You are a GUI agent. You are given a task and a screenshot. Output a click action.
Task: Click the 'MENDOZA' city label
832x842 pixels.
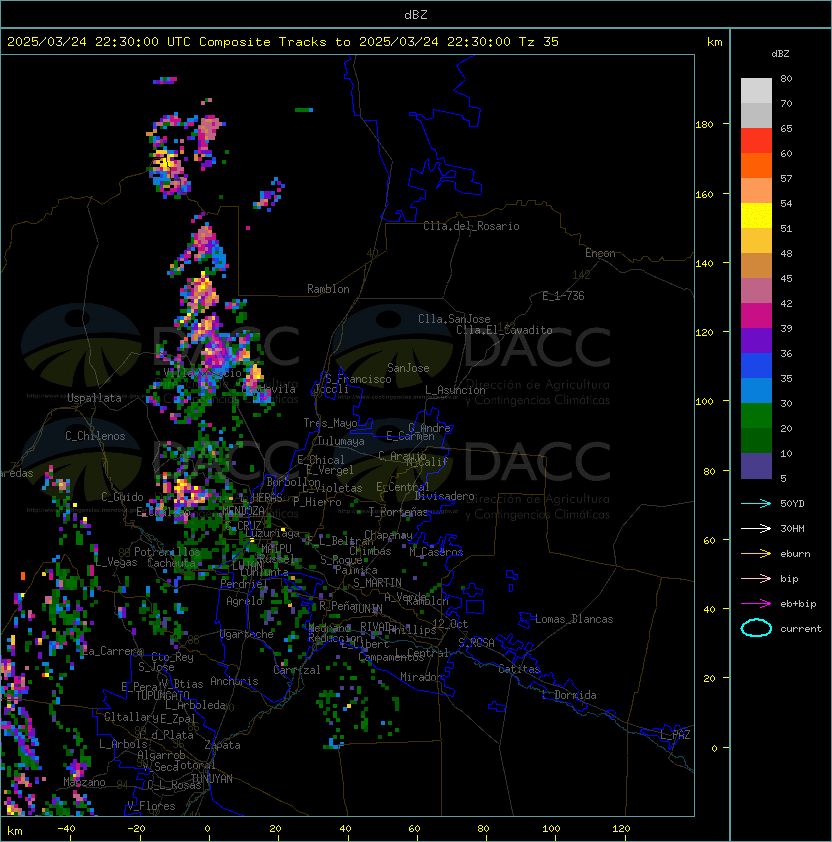pos(243,510)
